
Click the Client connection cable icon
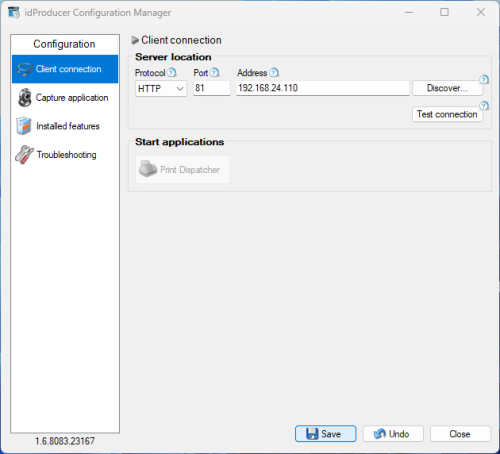click(25, 69)
